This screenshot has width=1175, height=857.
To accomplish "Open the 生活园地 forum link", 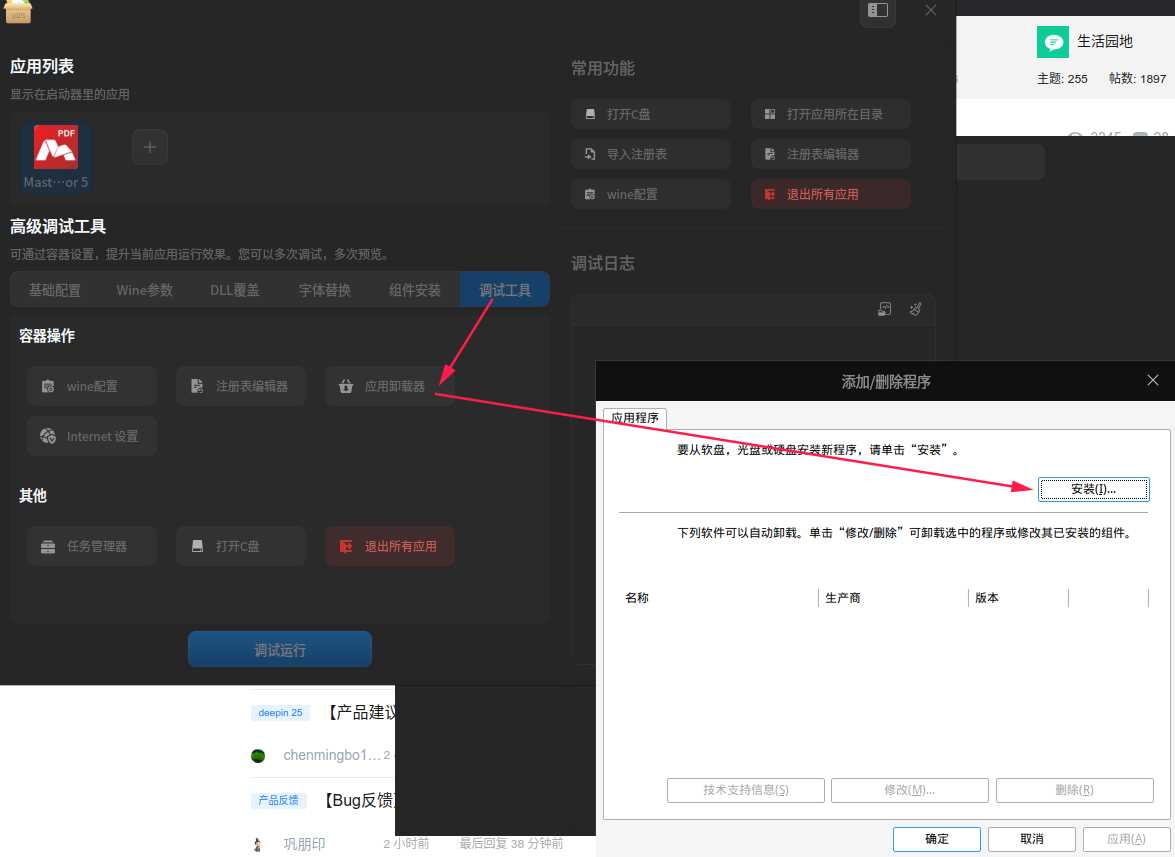I will click(1105, 41).
